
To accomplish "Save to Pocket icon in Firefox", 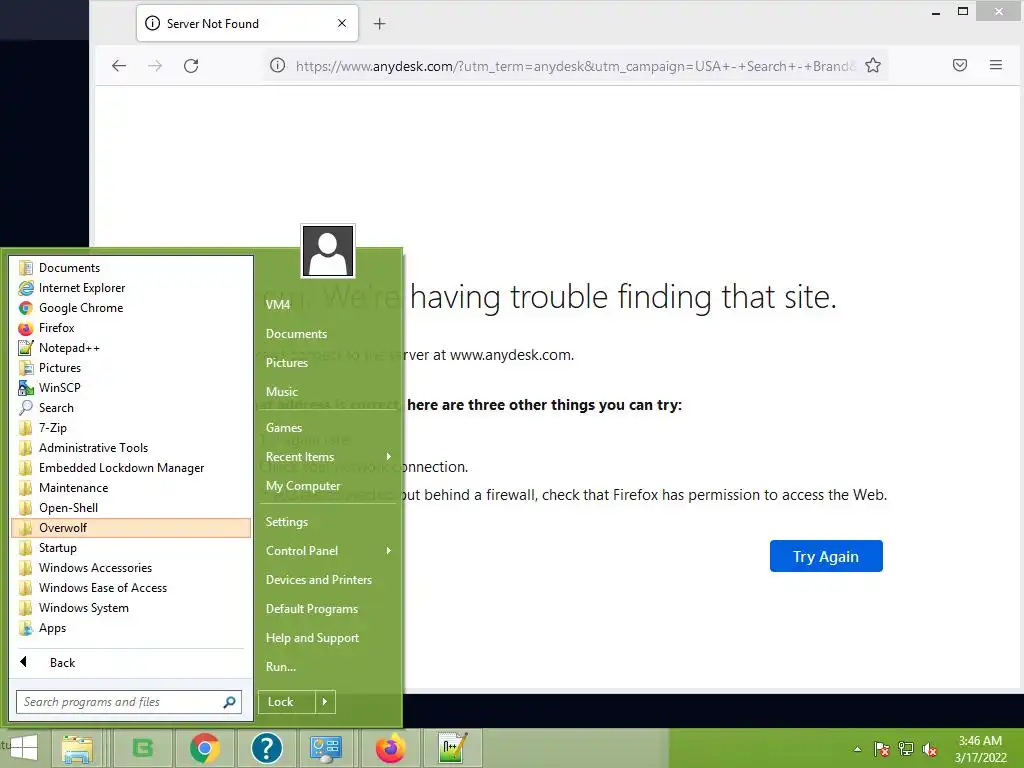I will [960, 65].
